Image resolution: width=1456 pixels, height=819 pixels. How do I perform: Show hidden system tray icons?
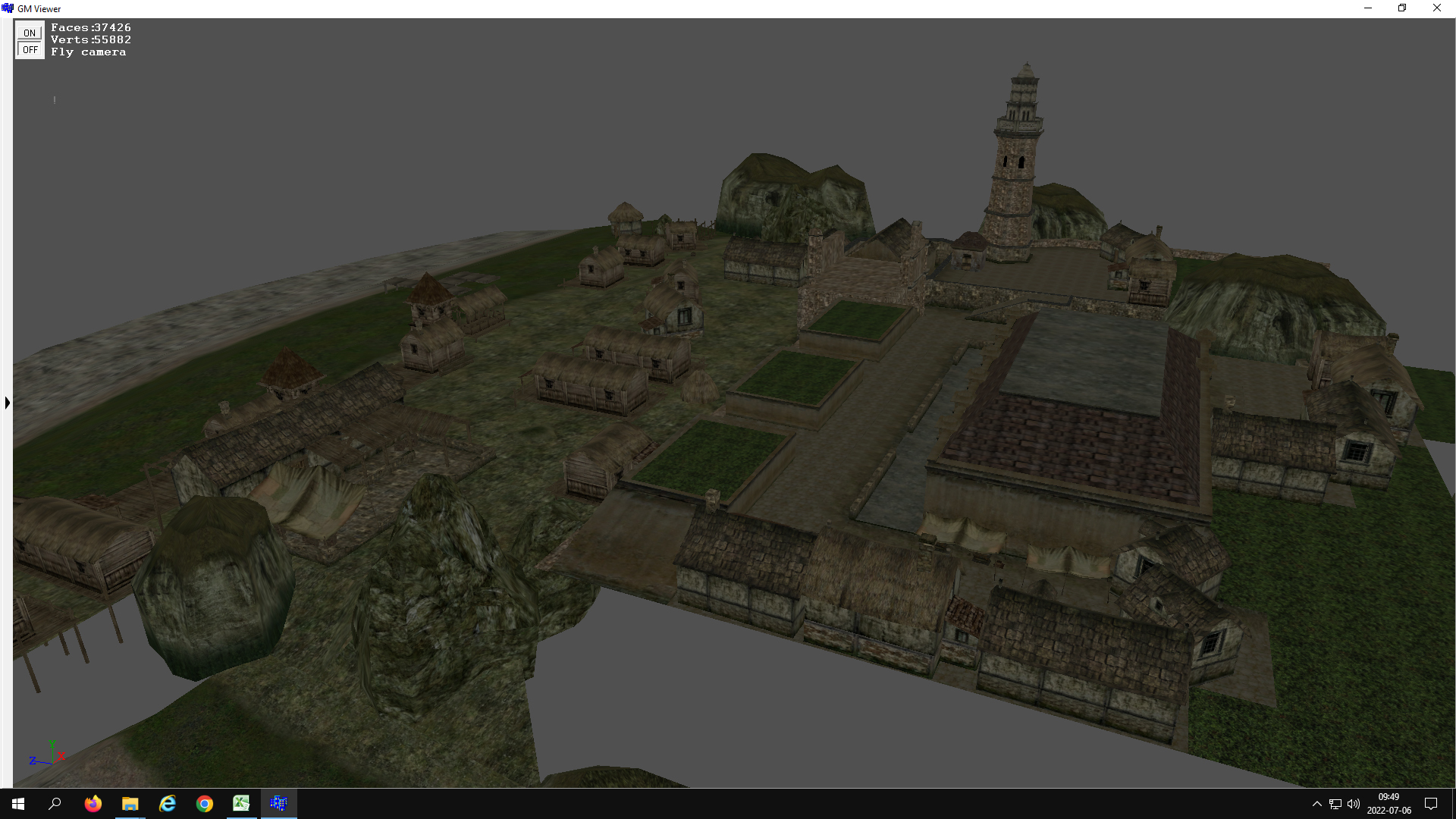(1317, 804)
